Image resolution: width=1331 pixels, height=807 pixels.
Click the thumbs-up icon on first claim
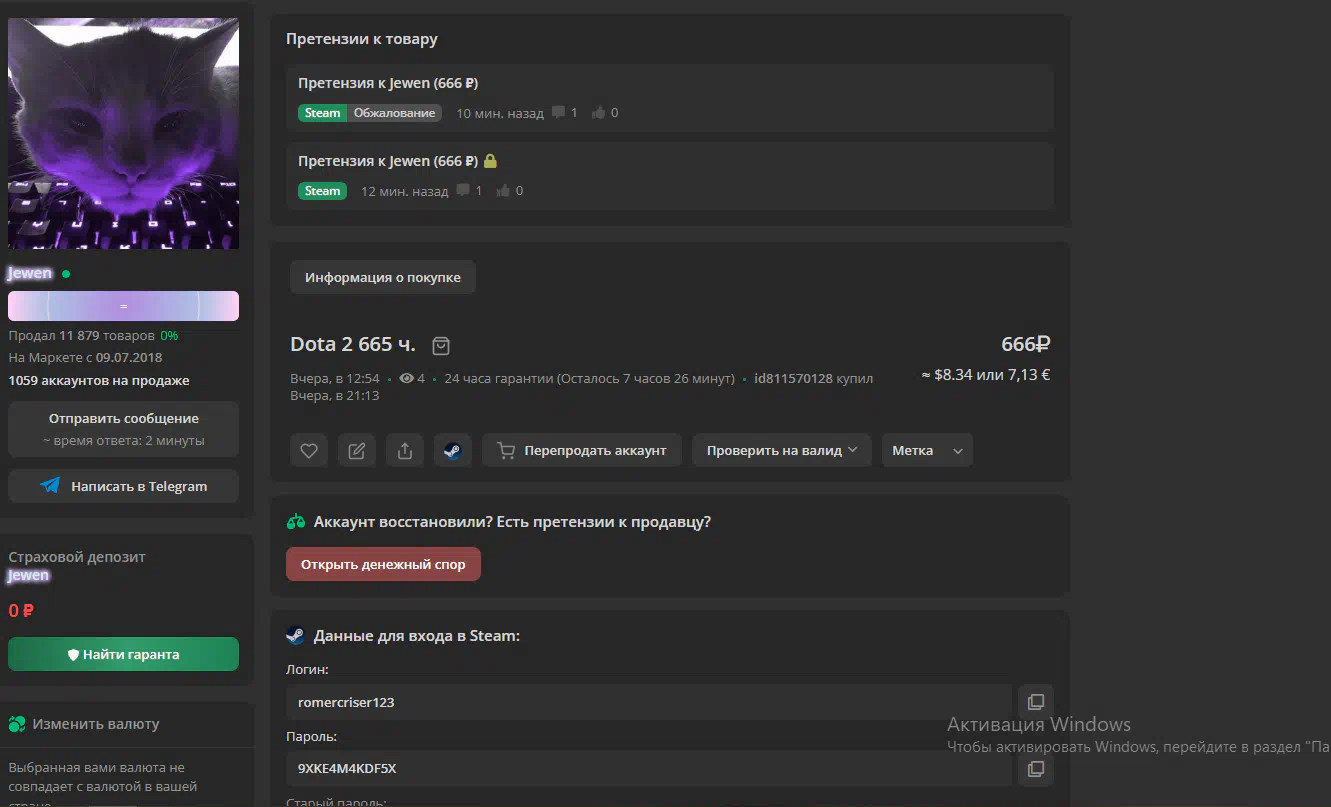point(598,113)
